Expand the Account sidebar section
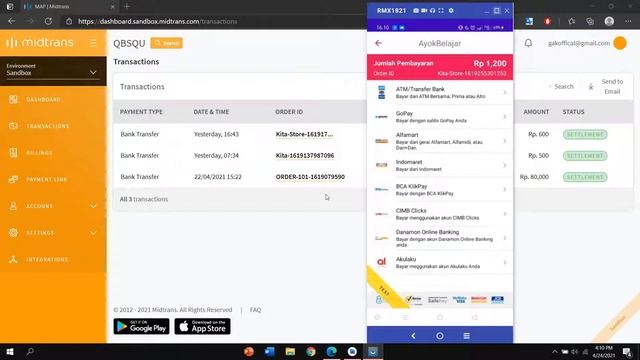Image resolution: width=640 pixels, height=360 pixels. click(x=53, y=206)
